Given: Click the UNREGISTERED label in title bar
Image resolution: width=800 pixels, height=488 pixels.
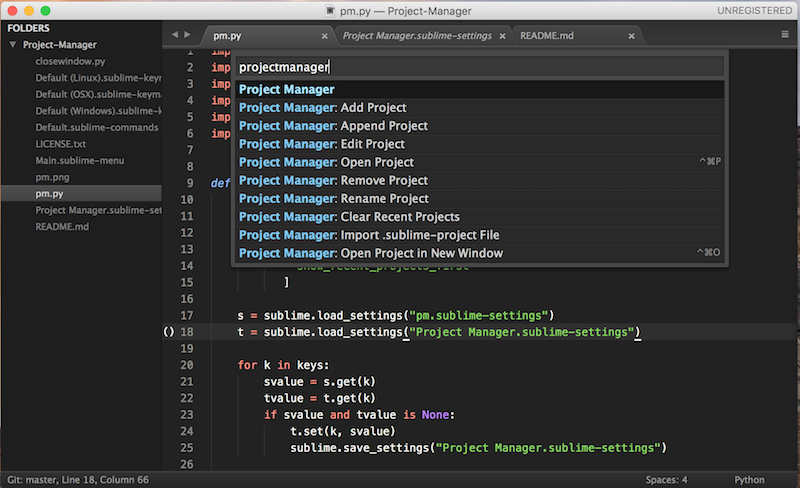Looking at the screenshot, I should click(x=755, y=11).
